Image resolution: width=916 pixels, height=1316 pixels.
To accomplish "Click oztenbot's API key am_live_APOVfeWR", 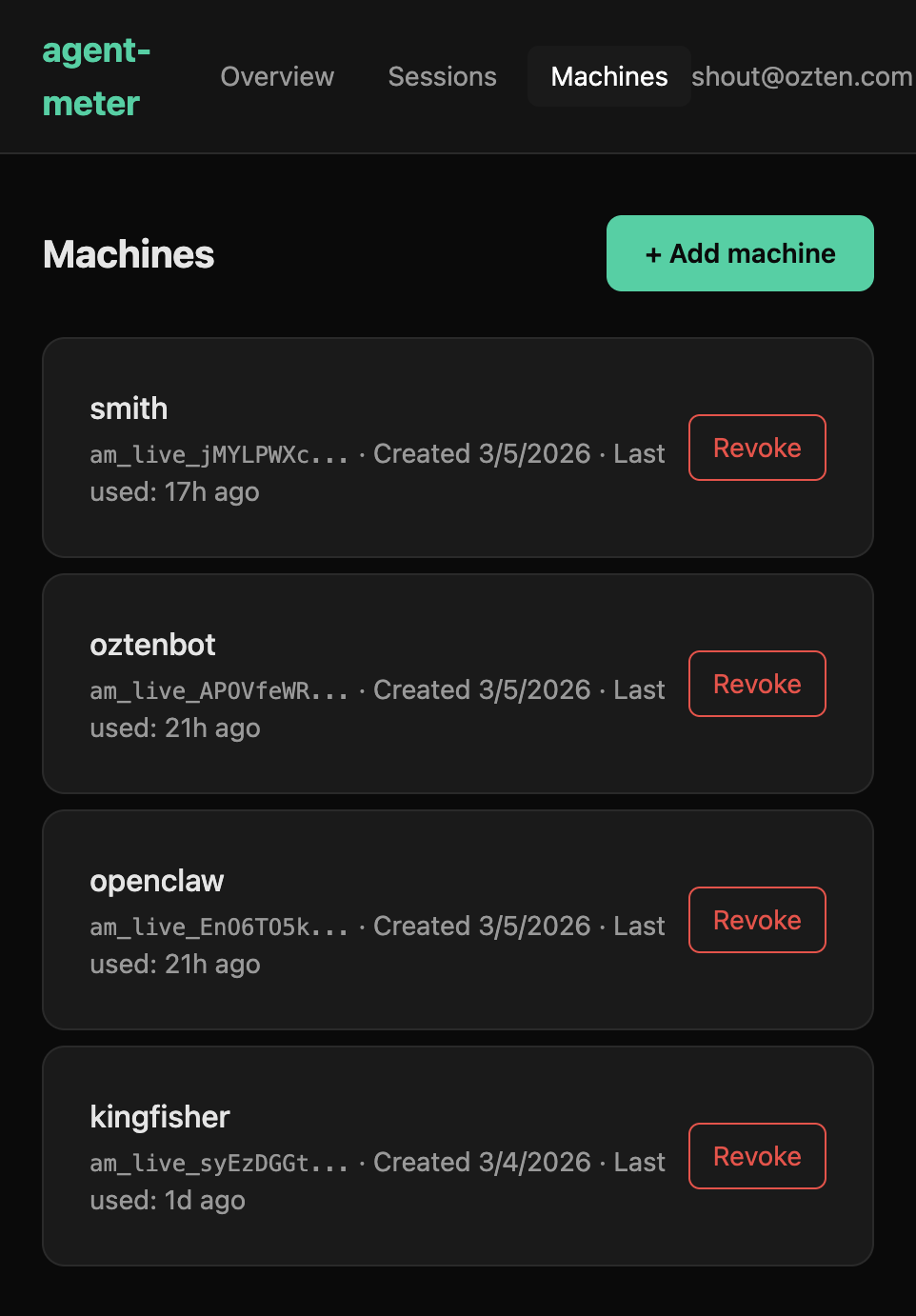I will [x=218, y=689].
